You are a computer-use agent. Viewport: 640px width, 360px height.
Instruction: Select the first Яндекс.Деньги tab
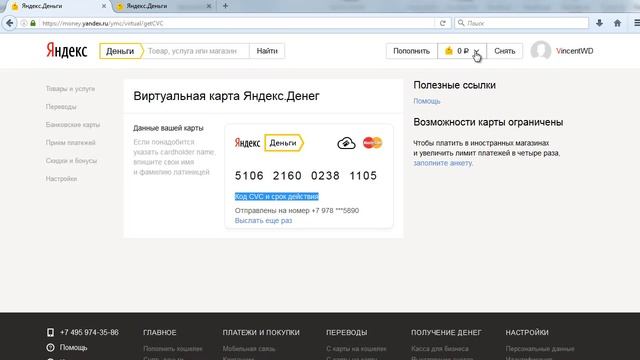point(57,6)
